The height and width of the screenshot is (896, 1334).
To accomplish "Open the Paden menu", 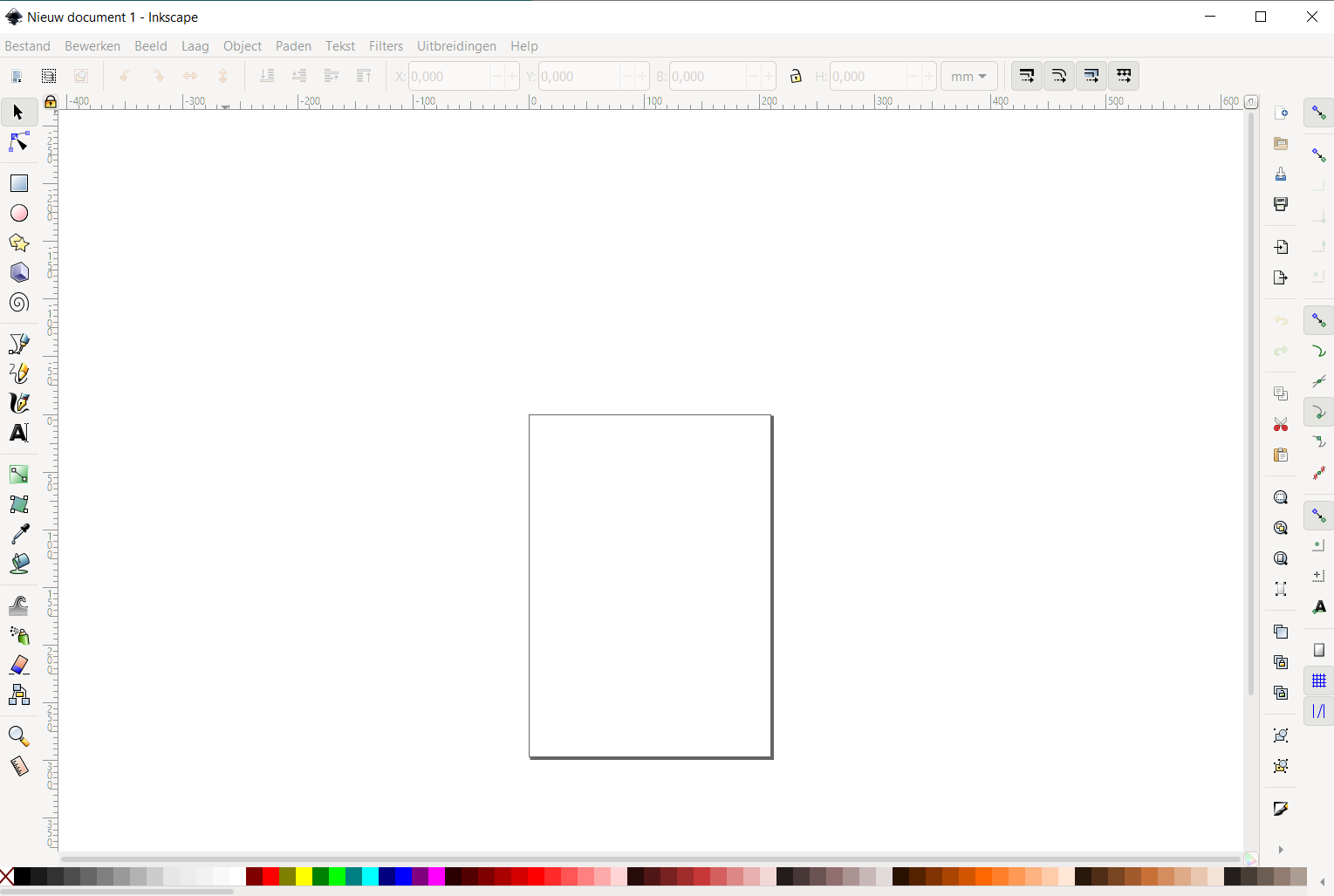I will point(293,46).
